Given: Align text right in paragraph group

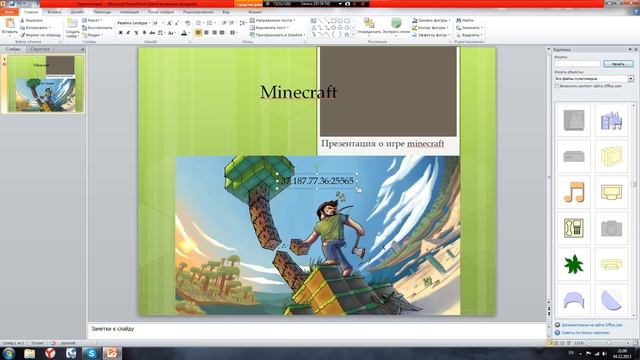Looking at the screenshot, I should [x=214, y=33].
